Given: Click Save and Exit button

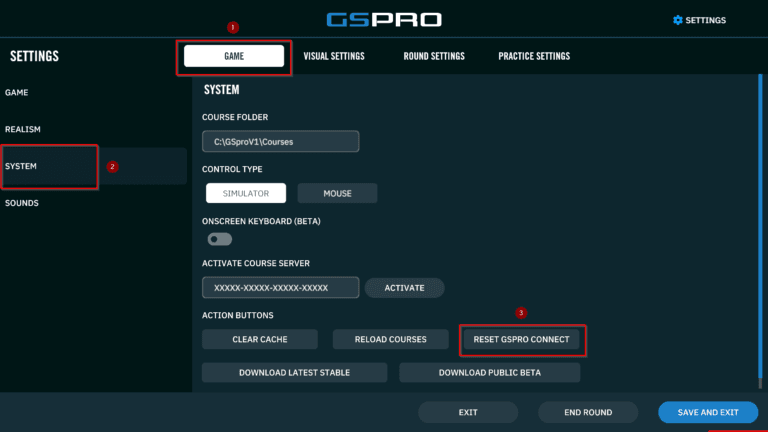Looking at the screenshot, I should (x=708, y=412).
